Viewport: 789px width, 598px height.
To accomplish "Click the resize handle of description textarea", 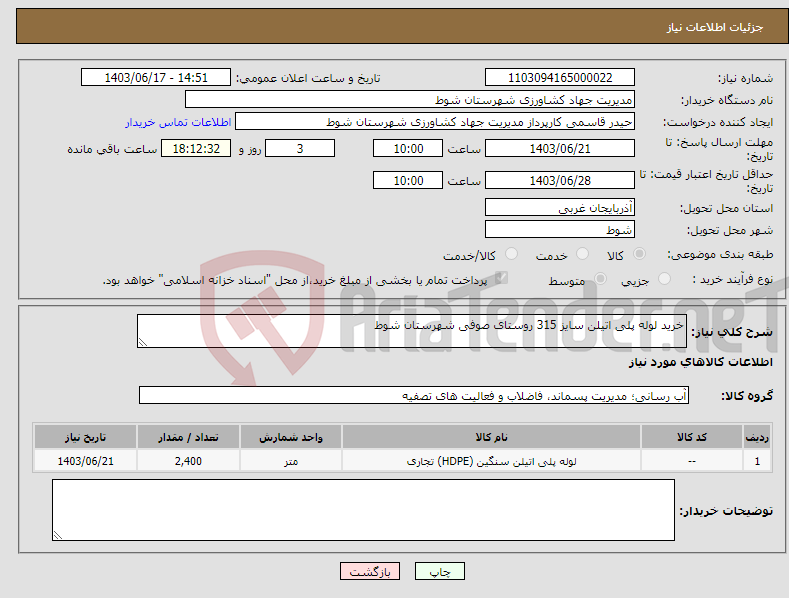I will click(x=143, y=342).
